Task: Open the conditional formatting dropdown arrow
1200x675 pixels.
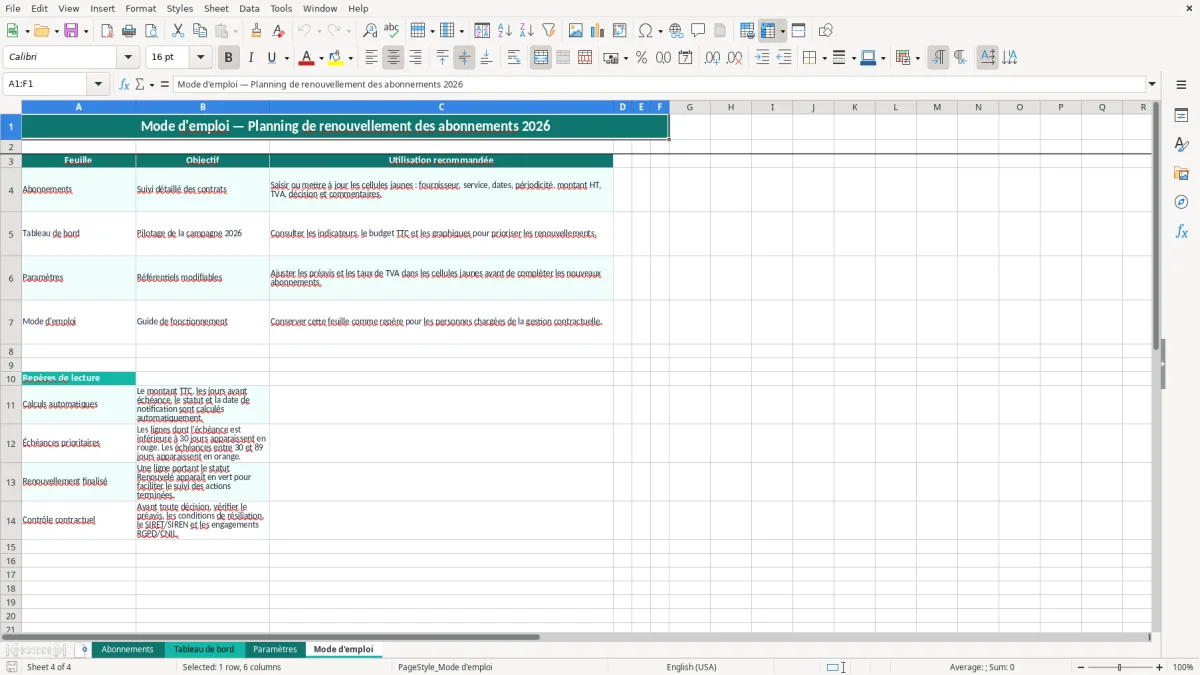Action: (x=917, y=58)
